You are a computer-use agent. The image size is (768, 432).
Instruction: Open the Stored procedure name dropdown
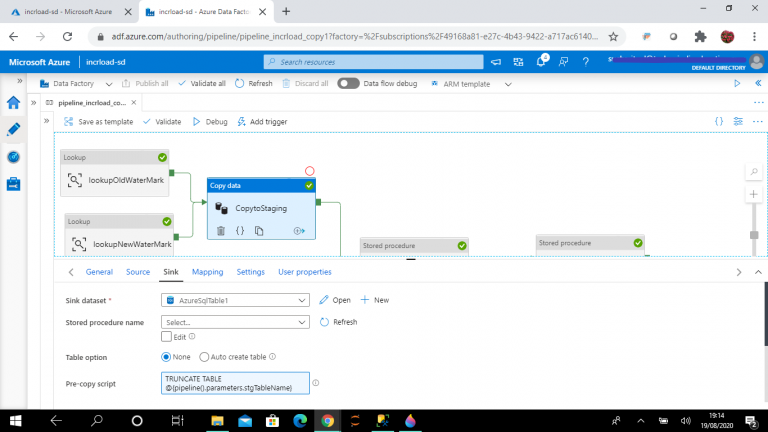pyautogui.click(x=235, y=322)
